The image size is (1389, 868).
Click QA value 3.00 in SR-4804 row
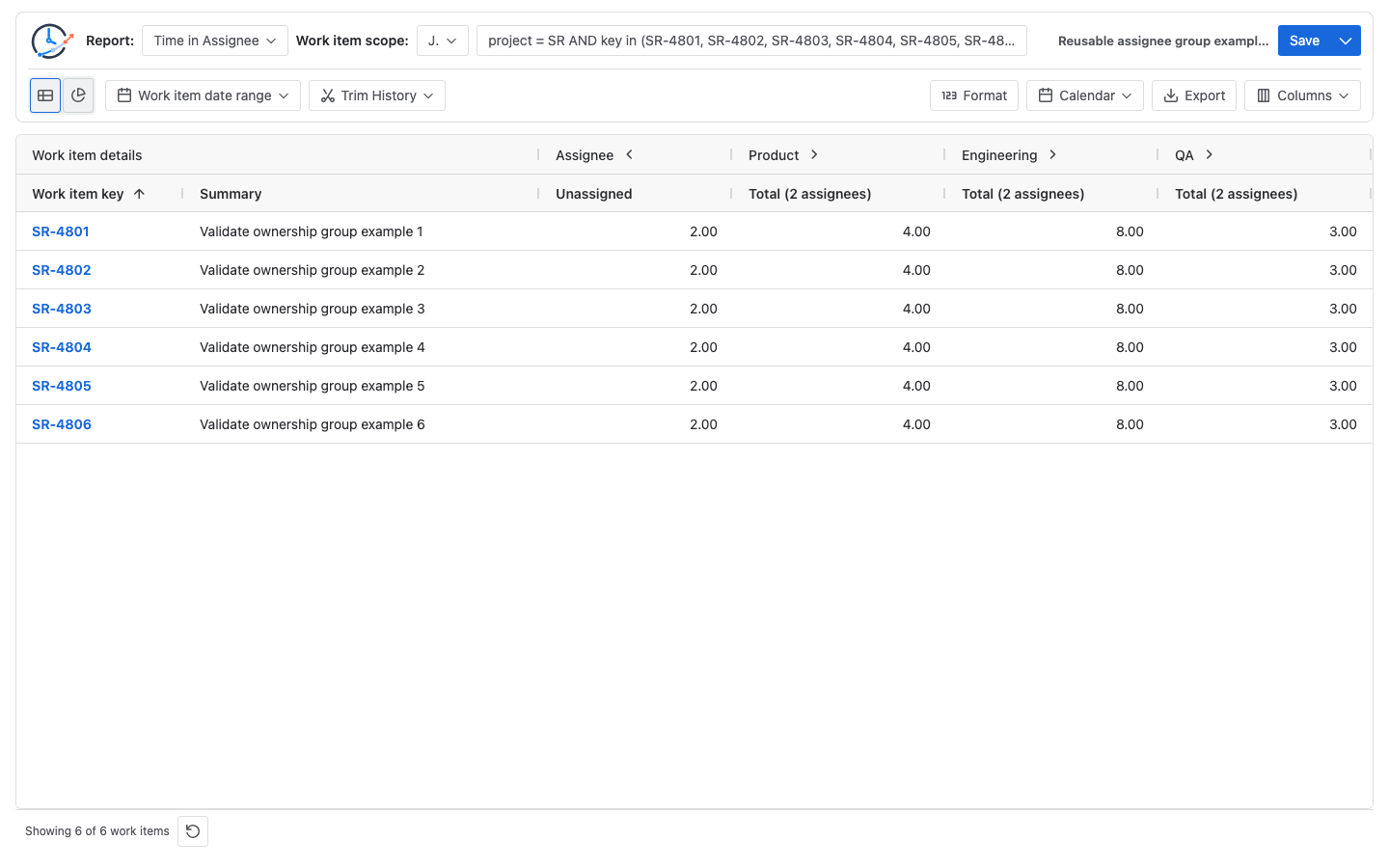click(1343, 347)
